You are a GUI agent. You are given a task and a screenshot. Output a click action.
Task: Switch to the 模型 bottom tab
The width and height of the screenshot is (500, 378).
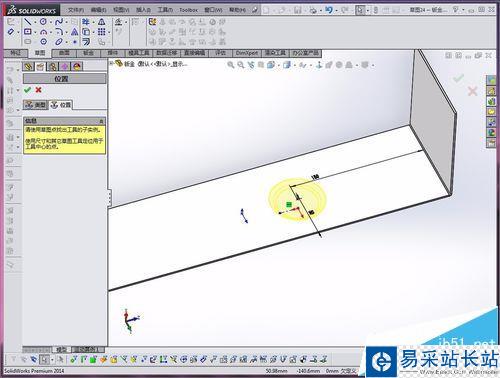[62, 350]
